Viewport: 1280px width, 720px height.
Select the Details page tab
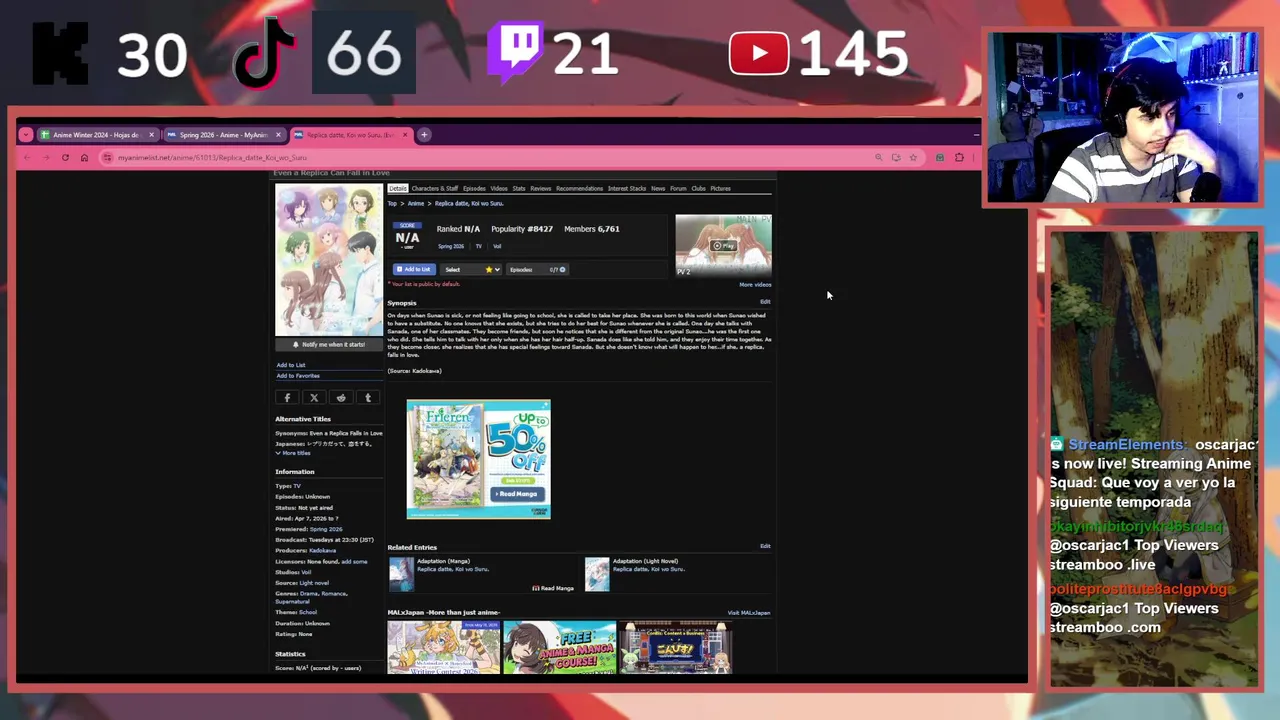[x=398, y=188]
